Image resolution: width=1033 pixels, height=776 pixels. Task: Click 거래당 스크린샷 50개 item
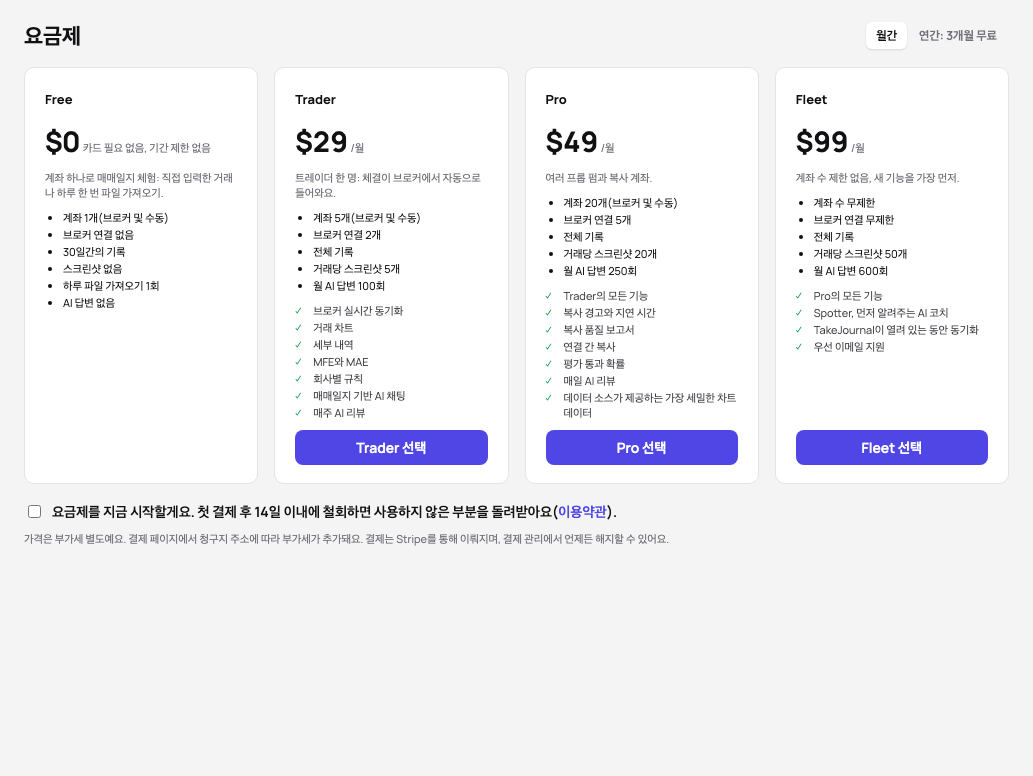pyautogui.click(x=860, y=254)
